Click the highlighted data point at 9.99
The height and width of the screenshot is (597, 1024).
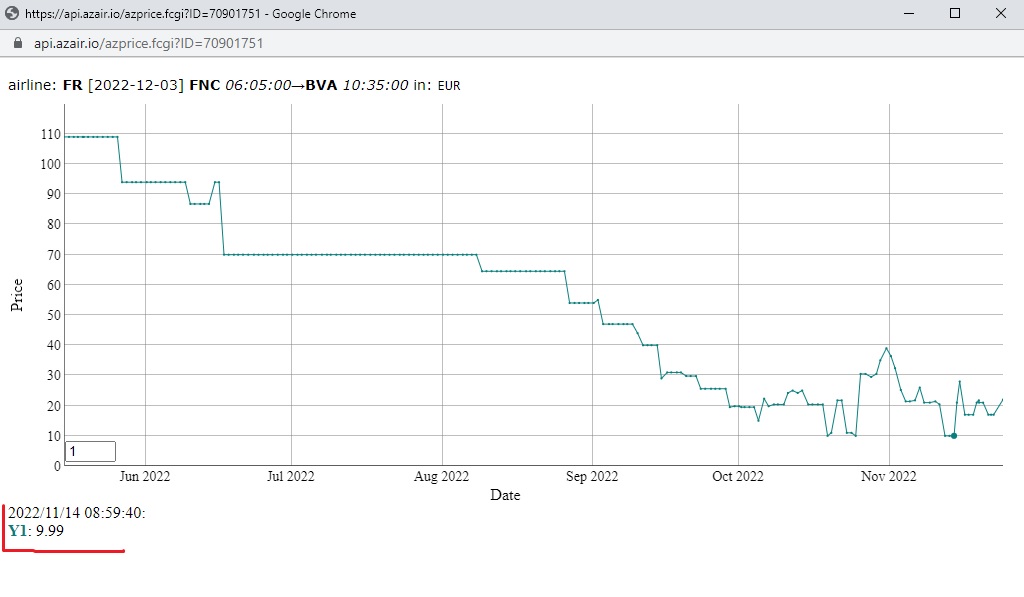pos(954,436)
